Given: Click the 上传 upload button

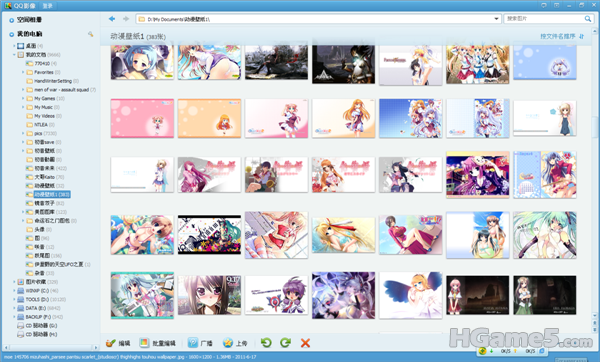Looking at the screenshot, I should [x=235, y=343].
